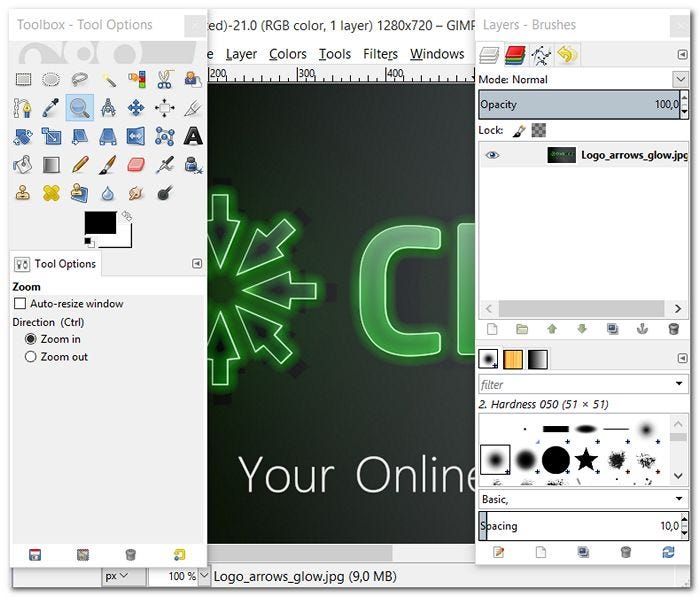Viewport: 700px width, 597px height.
Task: Hide the Logo_arrows_glow.jpg layer
Action: 492,155
